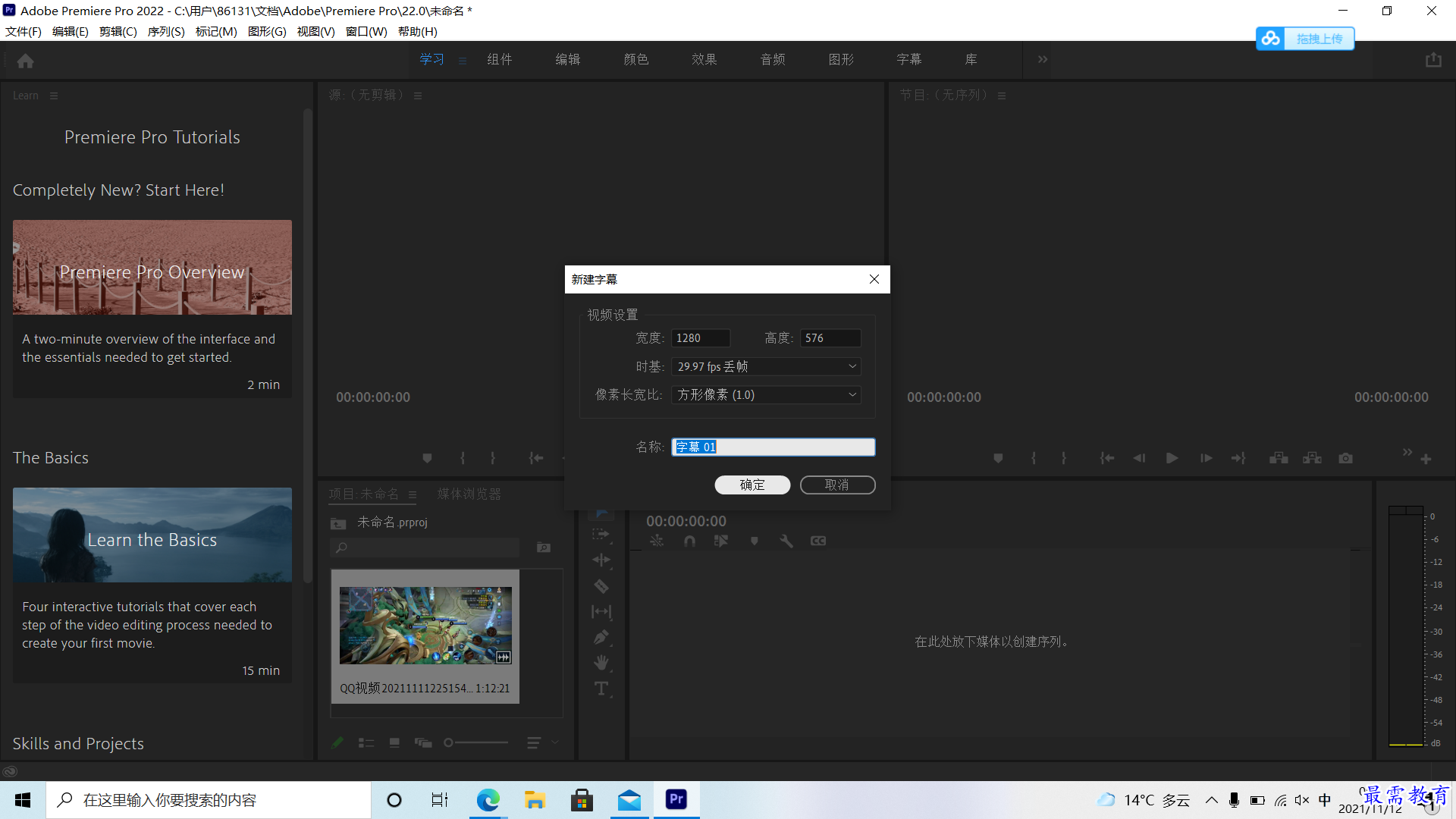Navigate up with project folder icon
This screenshot has width=1456, height=819.
click(x=338, y=523)
